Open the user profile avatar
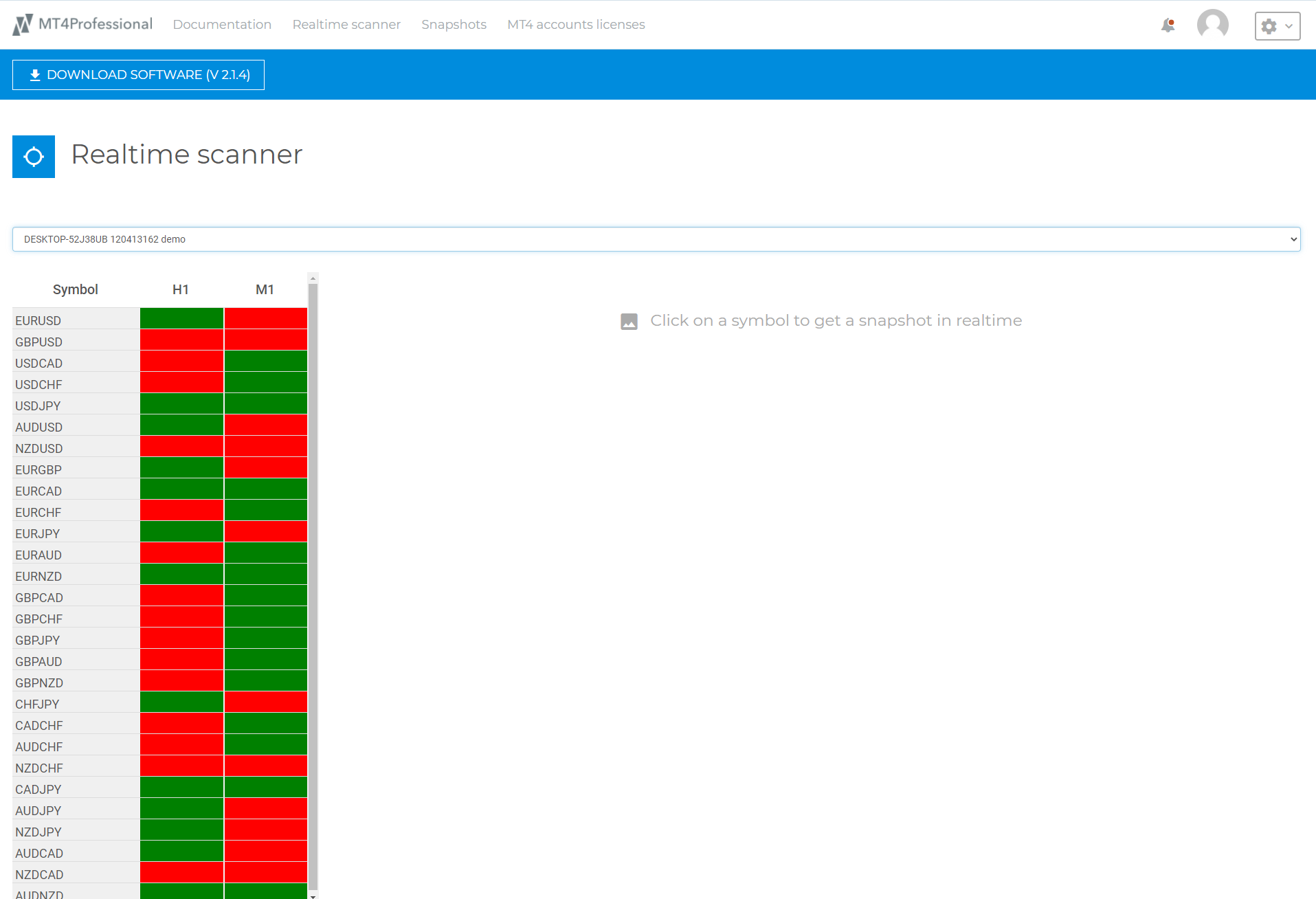This screenshot has height=899, width=1316. [1212, 25]
